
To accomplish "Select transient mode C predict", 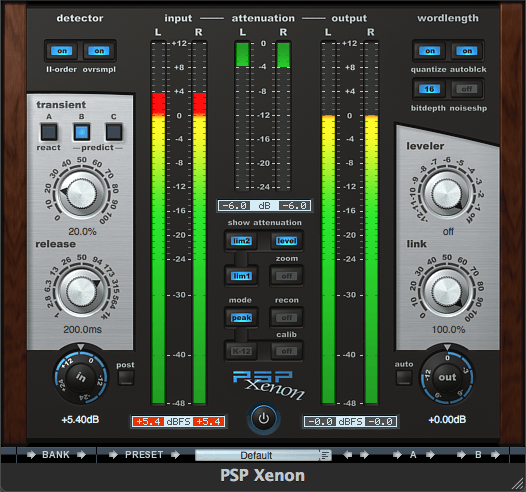I will (114, 132).
